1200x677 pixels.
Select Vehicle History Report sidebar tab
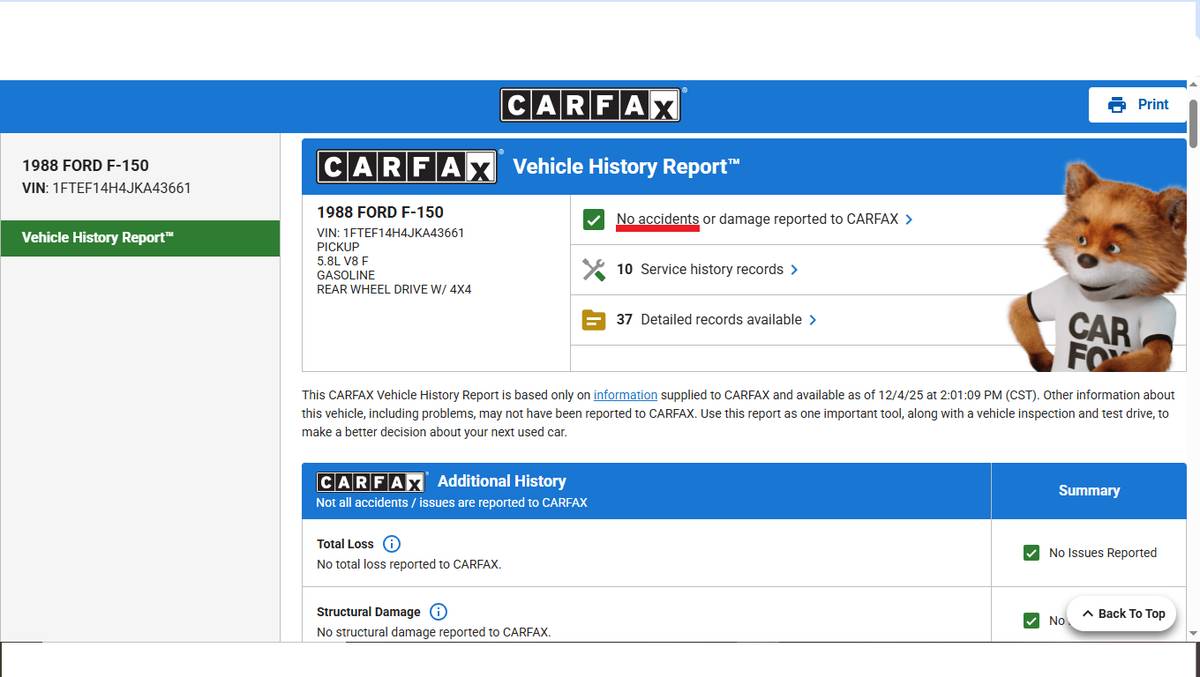pyautogui.click(x=140, y=238)
